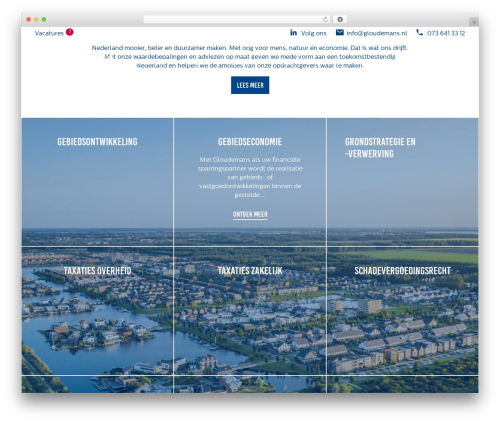500x423 pixels.
Task: Click intro paragraph starting 'Nederland mooier'
Action: (x=250, y=57)
